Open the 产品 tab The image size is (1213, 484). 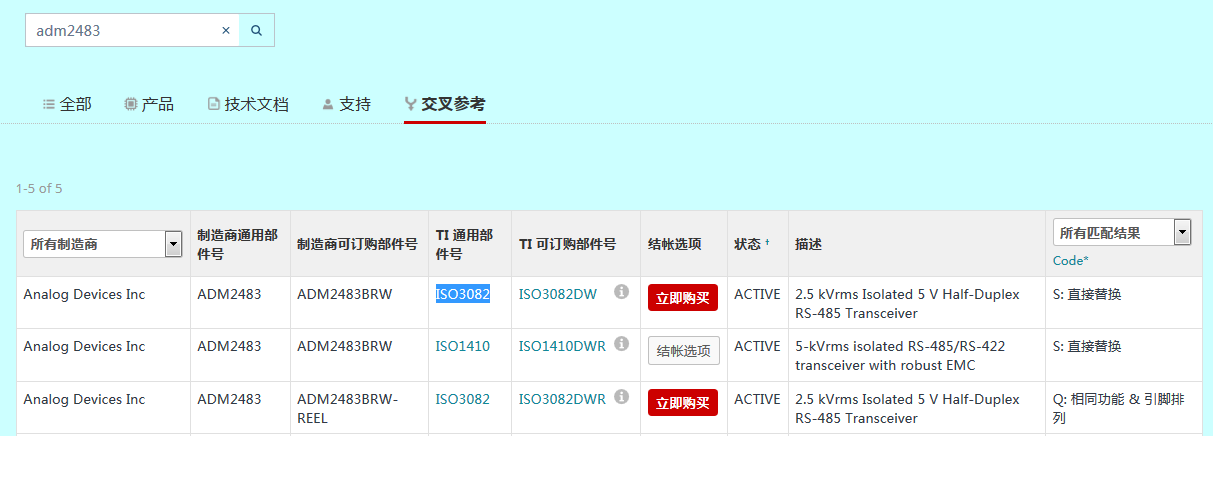click(149, 104)
